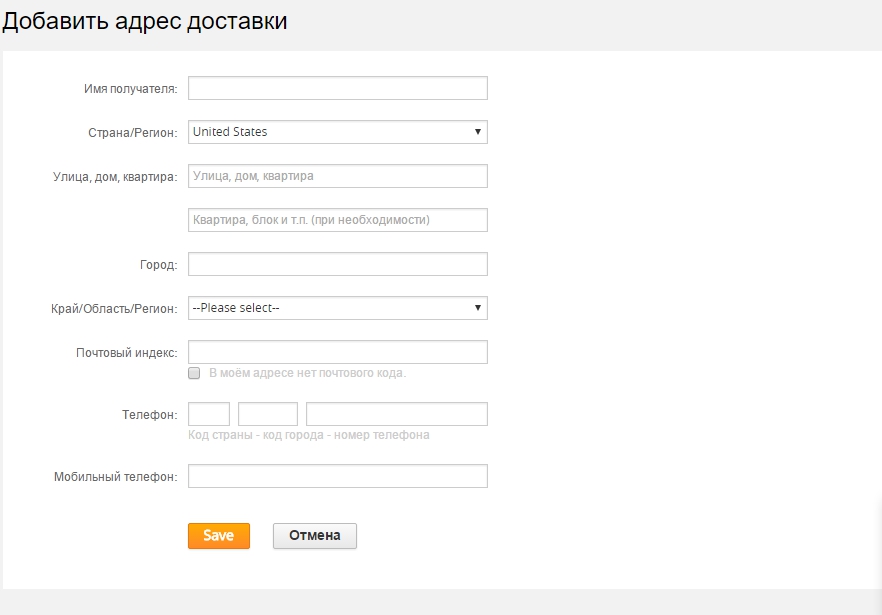882x615 pixels.
Task: Tick the no postal code checkbox
Action: (x=194, y=373)
